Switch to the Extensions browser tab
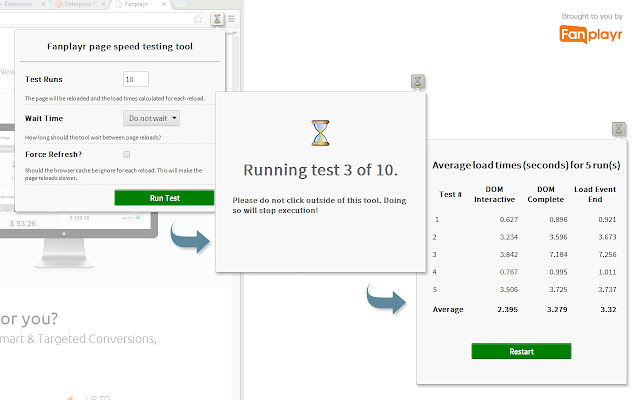The height and width of the screenshot is (400, 640). (x=18, y=4)
